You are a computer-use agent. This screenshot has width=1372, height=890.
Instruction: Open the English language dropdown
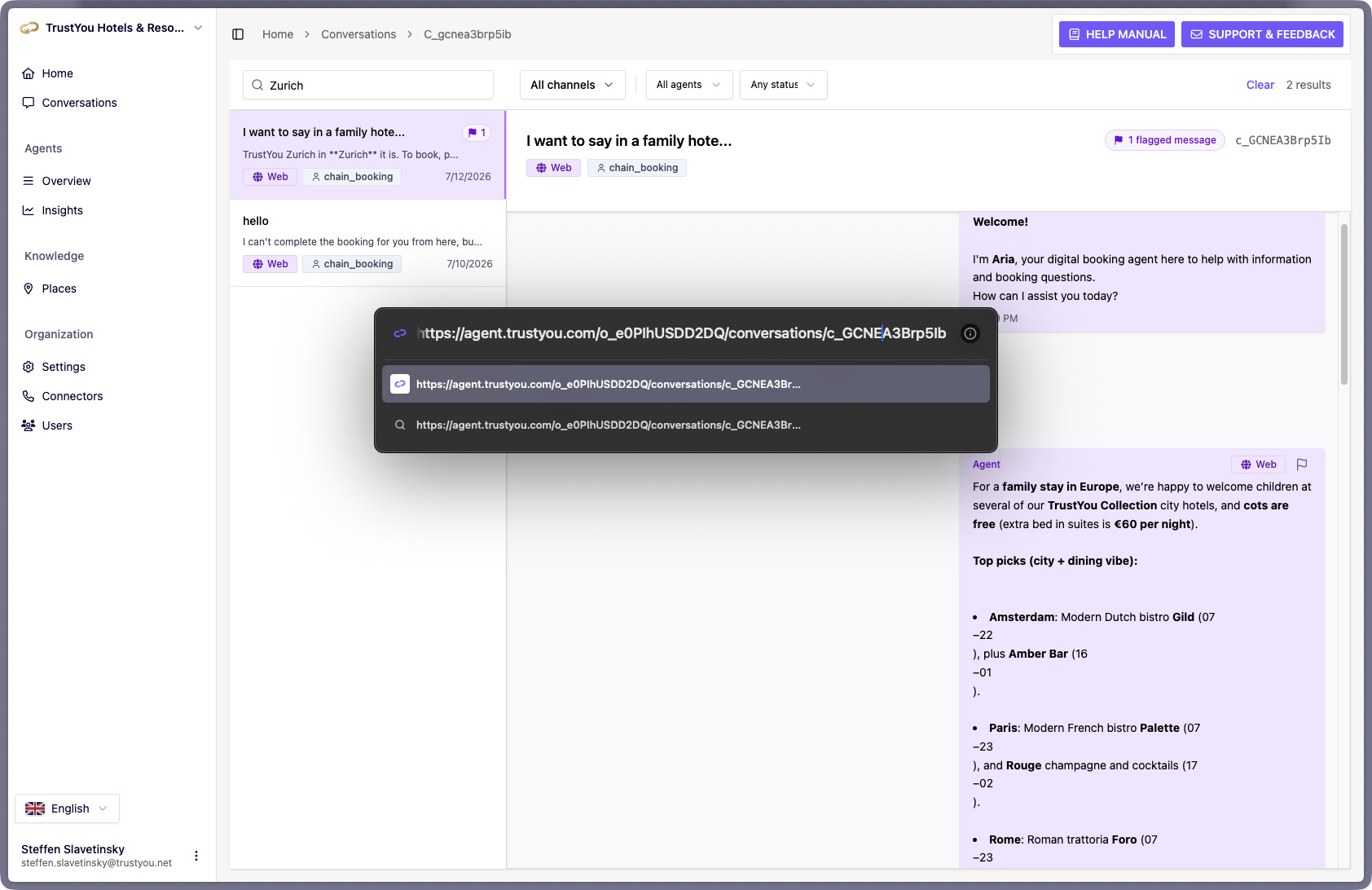[67, 808]
